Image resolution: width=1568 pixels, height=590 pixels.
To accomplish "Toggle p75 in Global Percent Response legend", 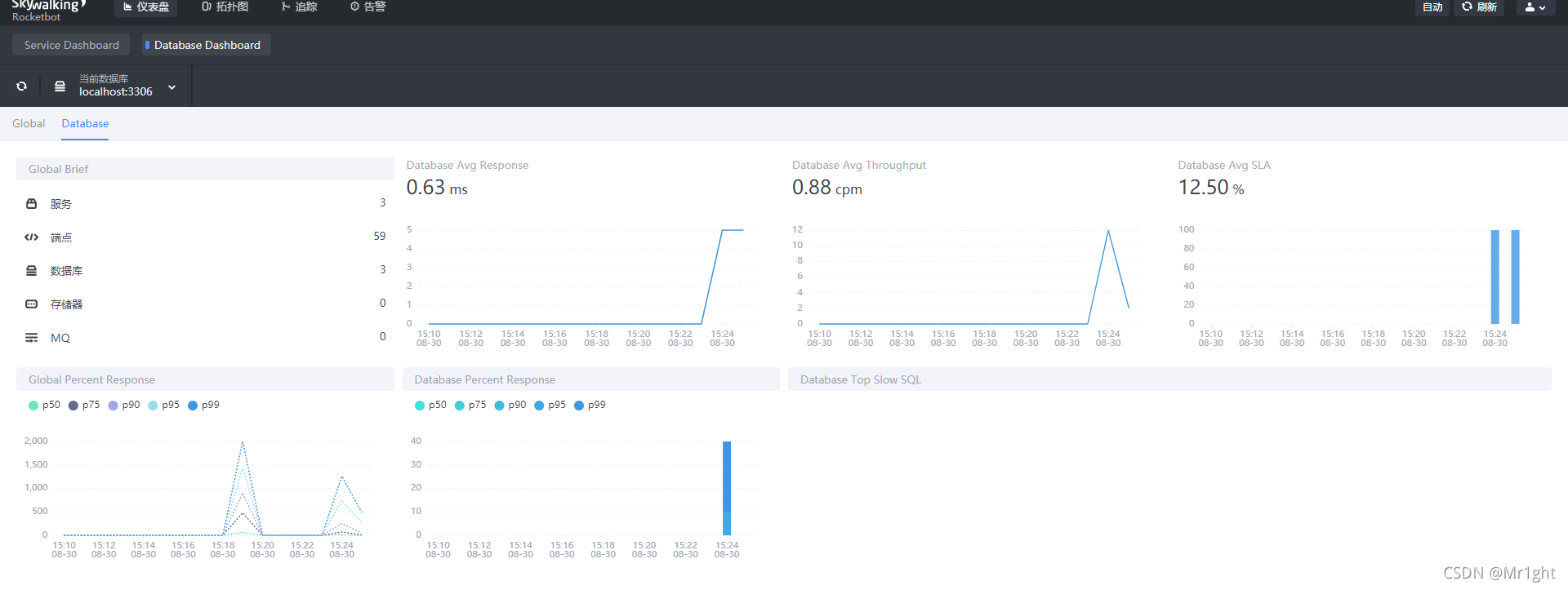I will 84,405.
